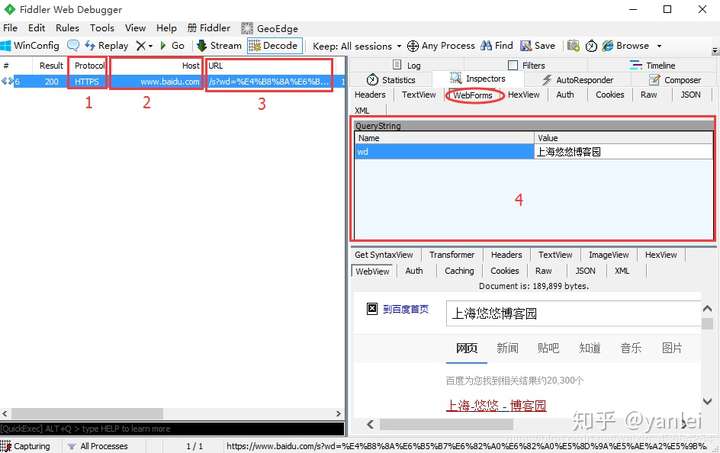Click the comment speech bubble icon
The image size is (720, 453).
click(x=73, y=45)
